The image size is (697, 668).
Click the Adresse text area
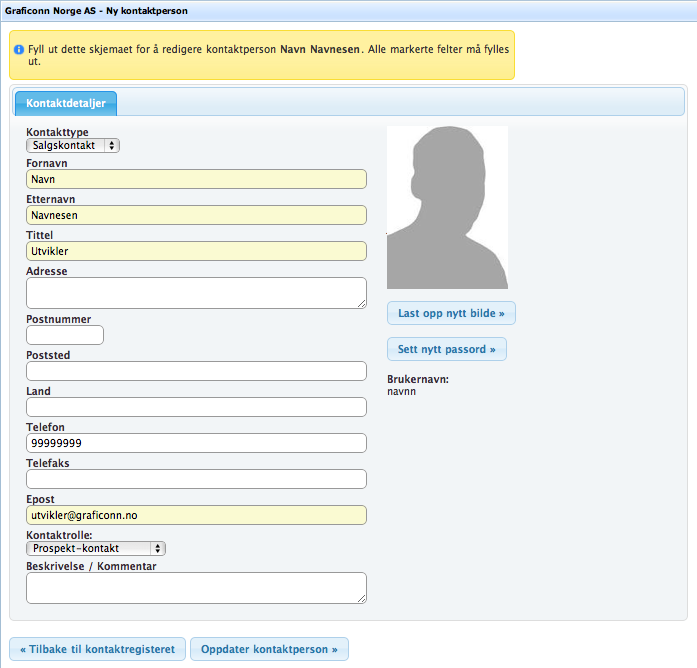point(196,293)
